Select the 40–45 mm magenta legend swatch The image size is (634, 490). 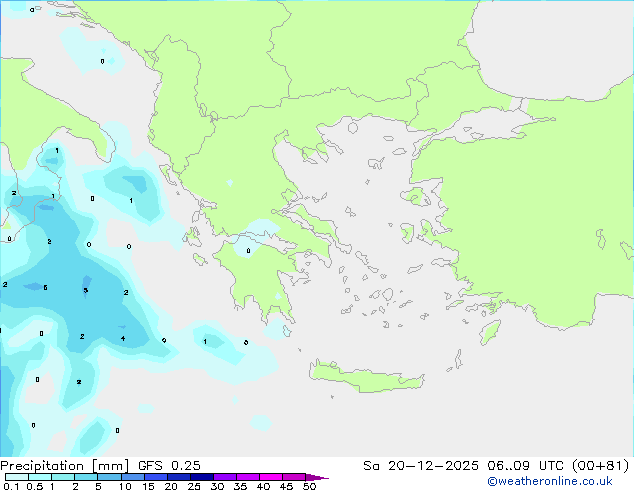pyautogui.click(x=271, y=477)
